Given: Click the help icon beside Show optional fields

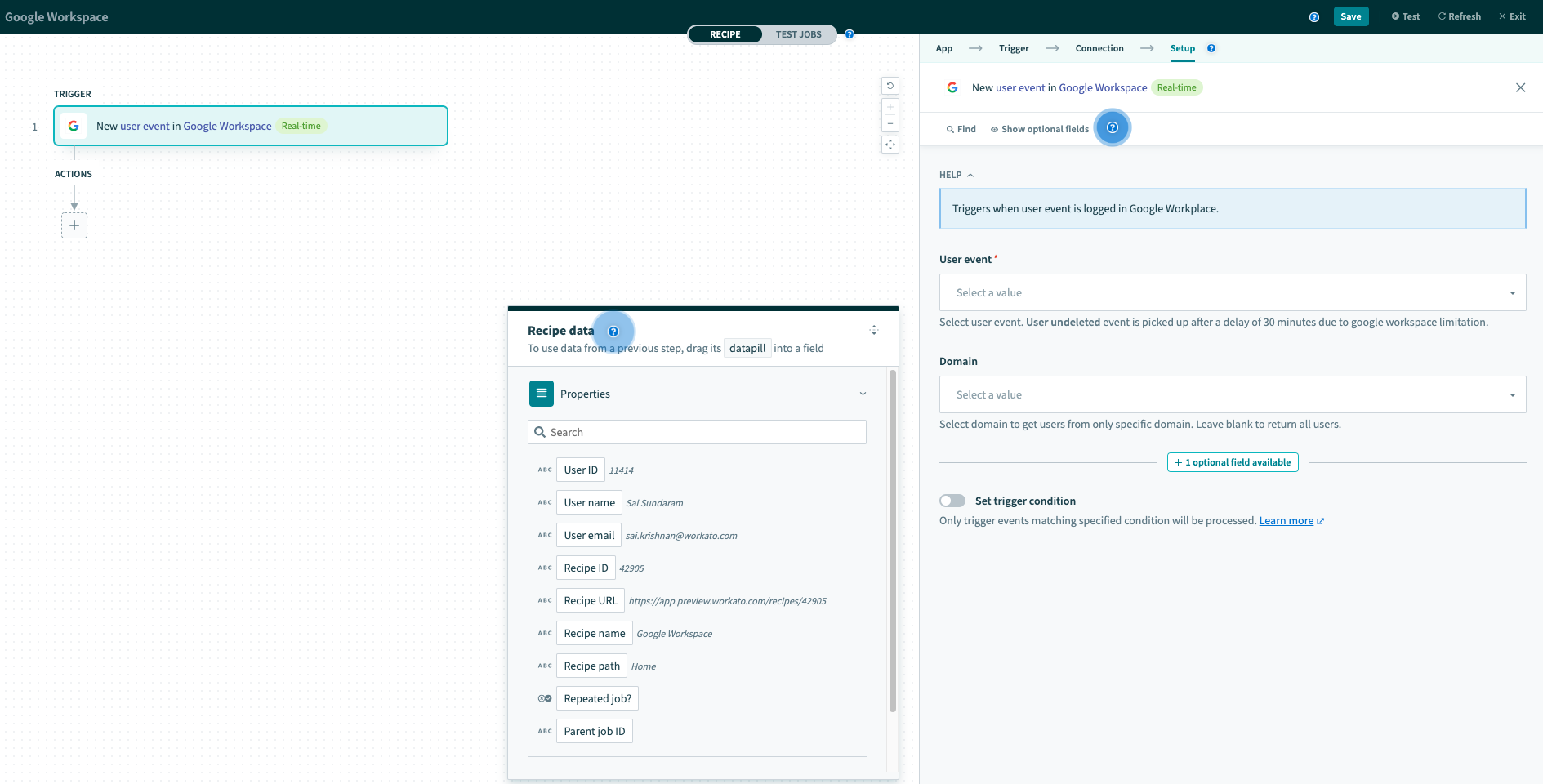Looking at the screenshot, I should pos(1112,128).
